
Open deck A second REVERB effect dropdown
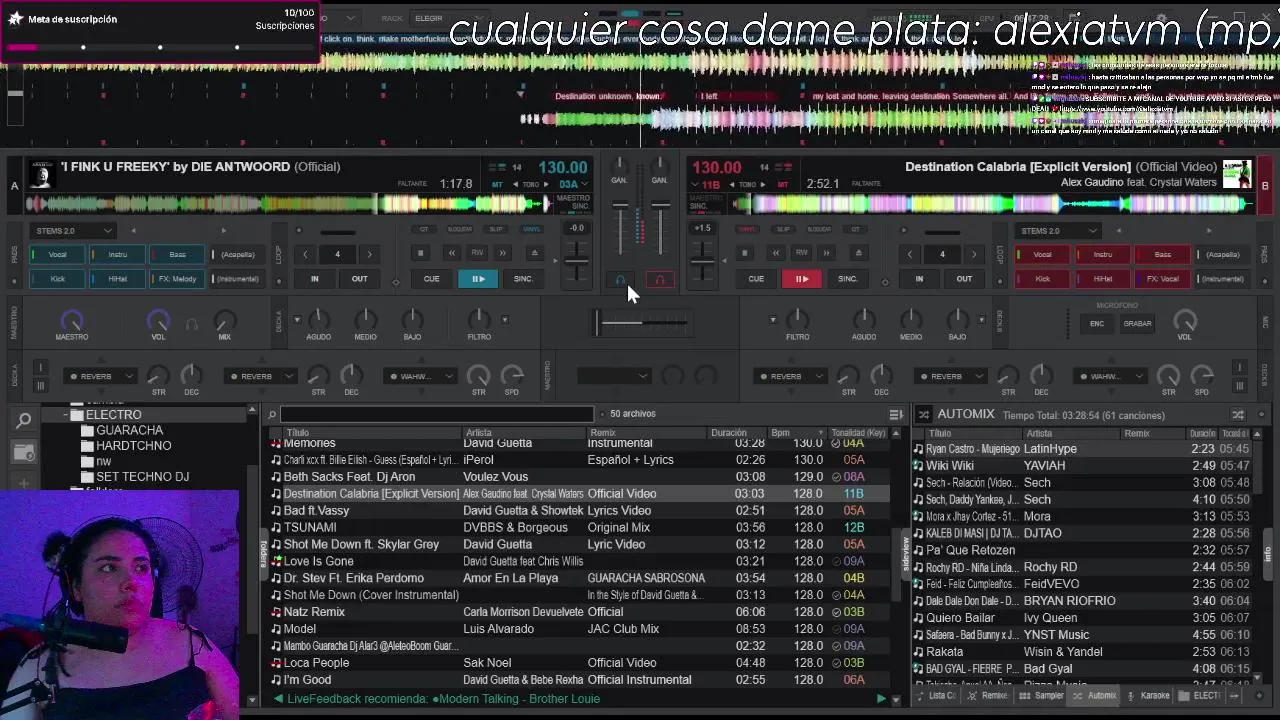(259, 377)
